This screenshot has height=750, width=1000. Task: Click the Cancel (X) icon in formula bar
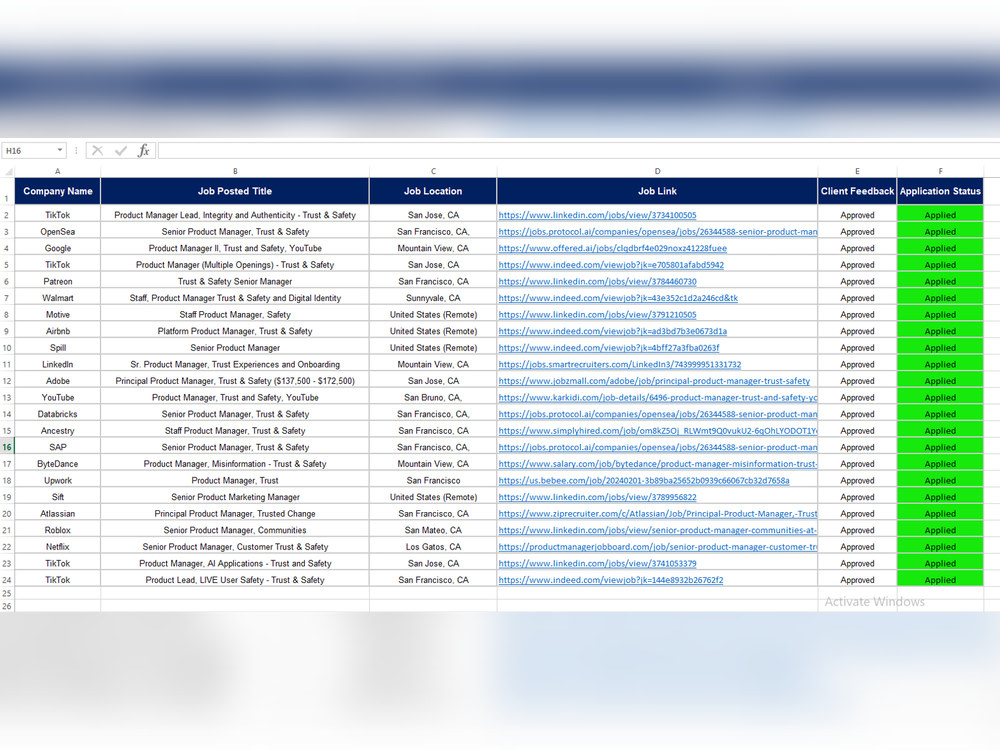[x=98, y=151]
